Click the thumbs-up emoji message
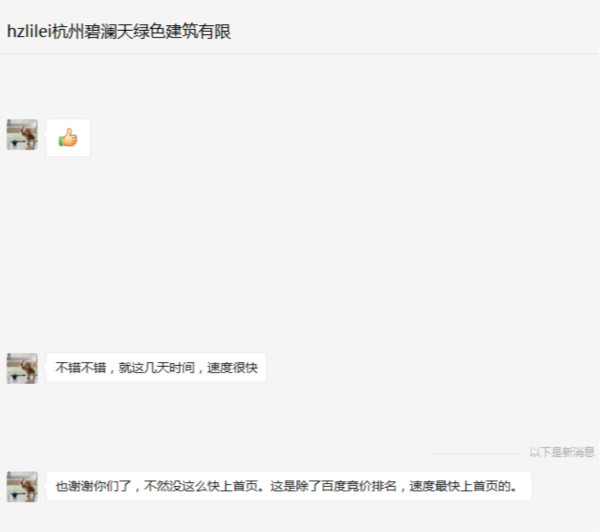 (68, 137)
